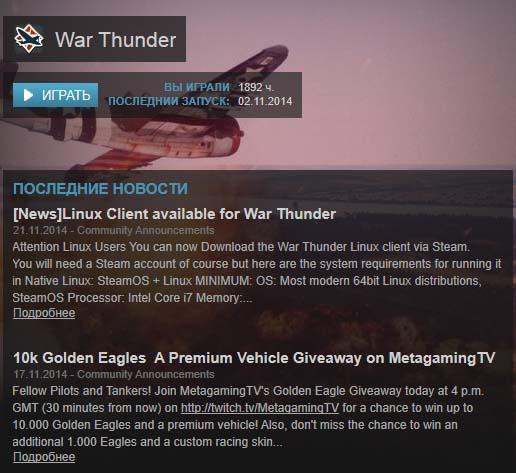516x473 pixels.
Task: Open the Linux Client available news headline
Action: coord(174,214)
